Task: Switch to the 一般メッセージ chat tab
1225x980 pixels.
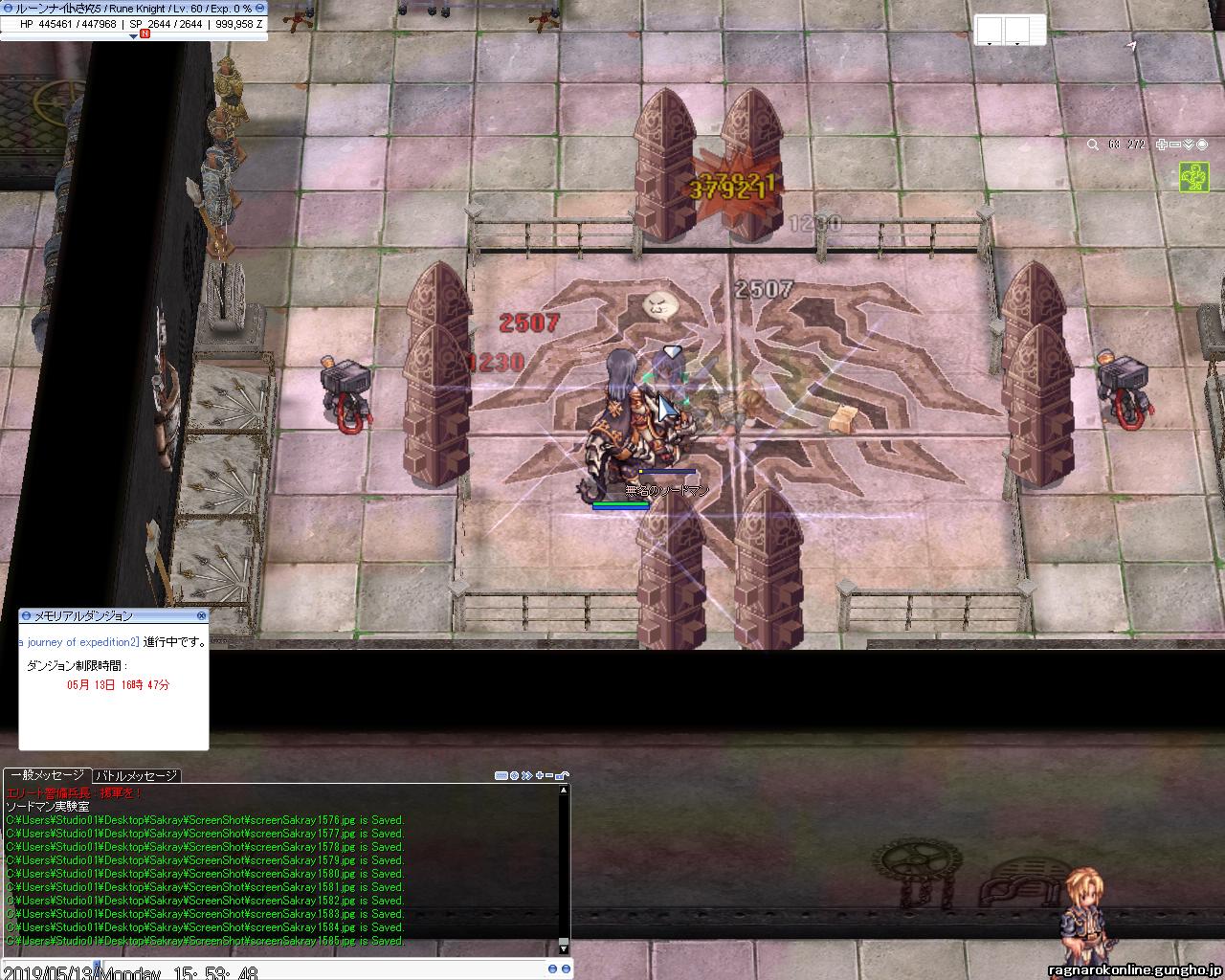Action: point(47,775)
